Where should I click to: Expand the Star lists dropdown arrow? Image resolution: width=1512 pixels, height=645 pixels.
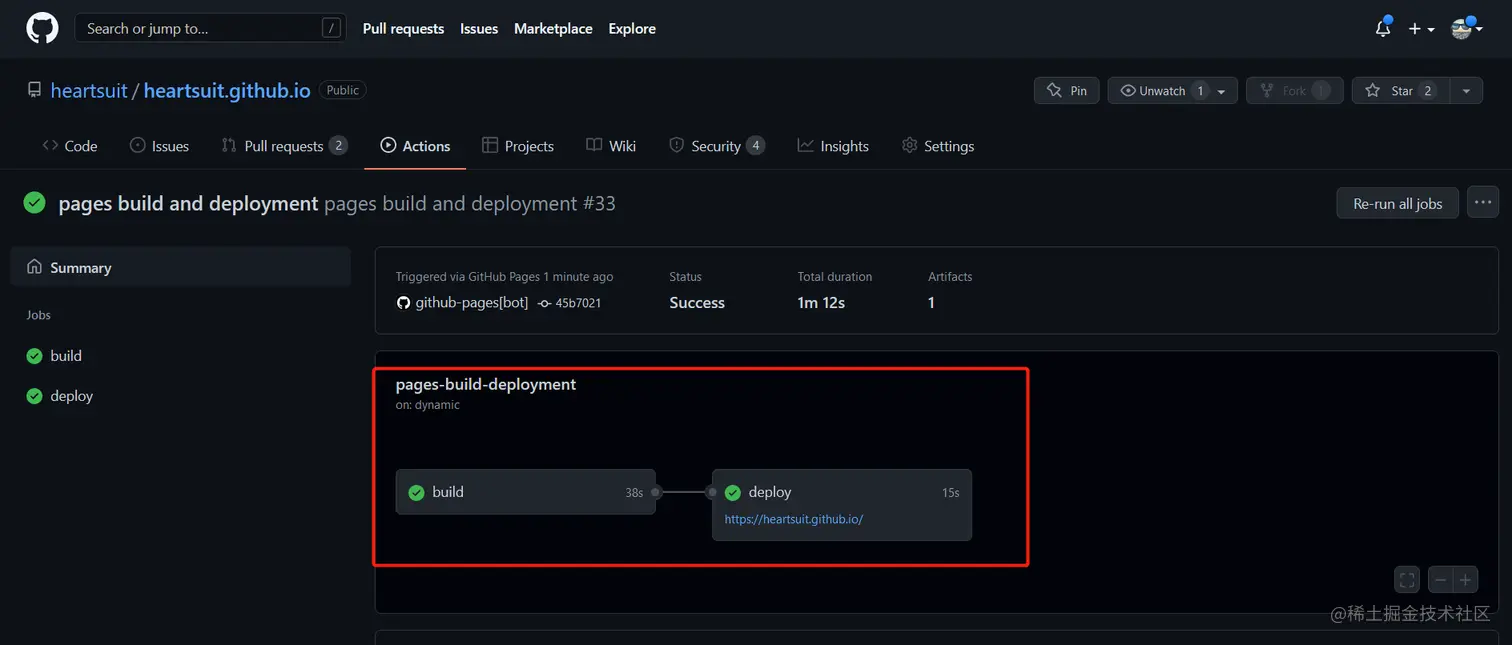coord(1466,90)
